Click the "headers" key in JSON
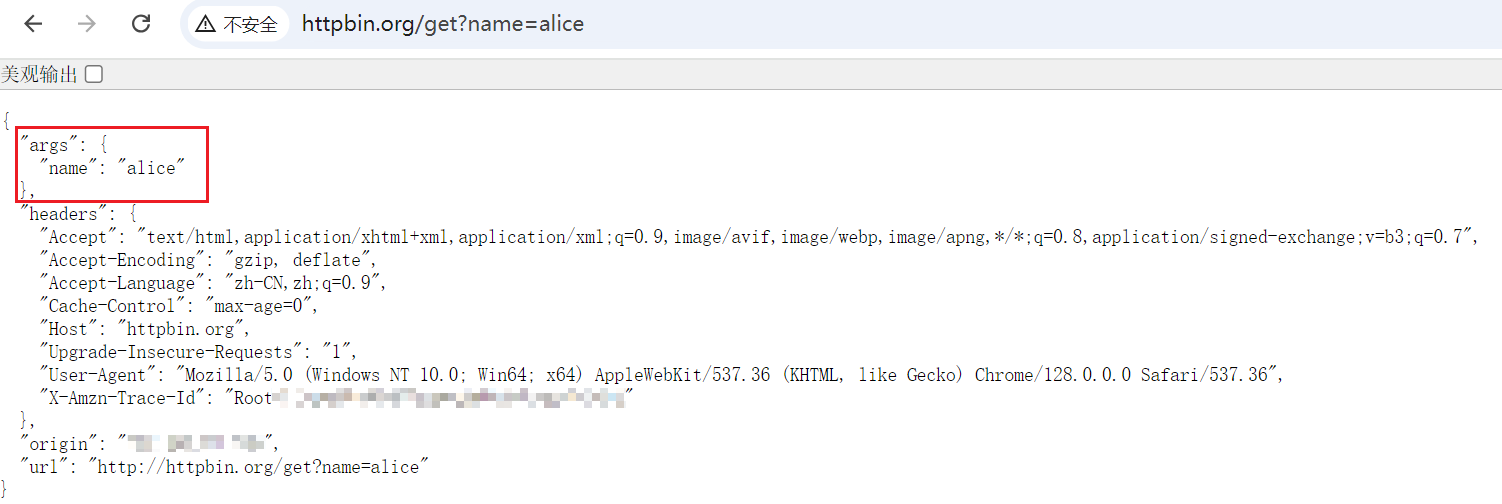Screen dimensions: 1502x504 64,214
